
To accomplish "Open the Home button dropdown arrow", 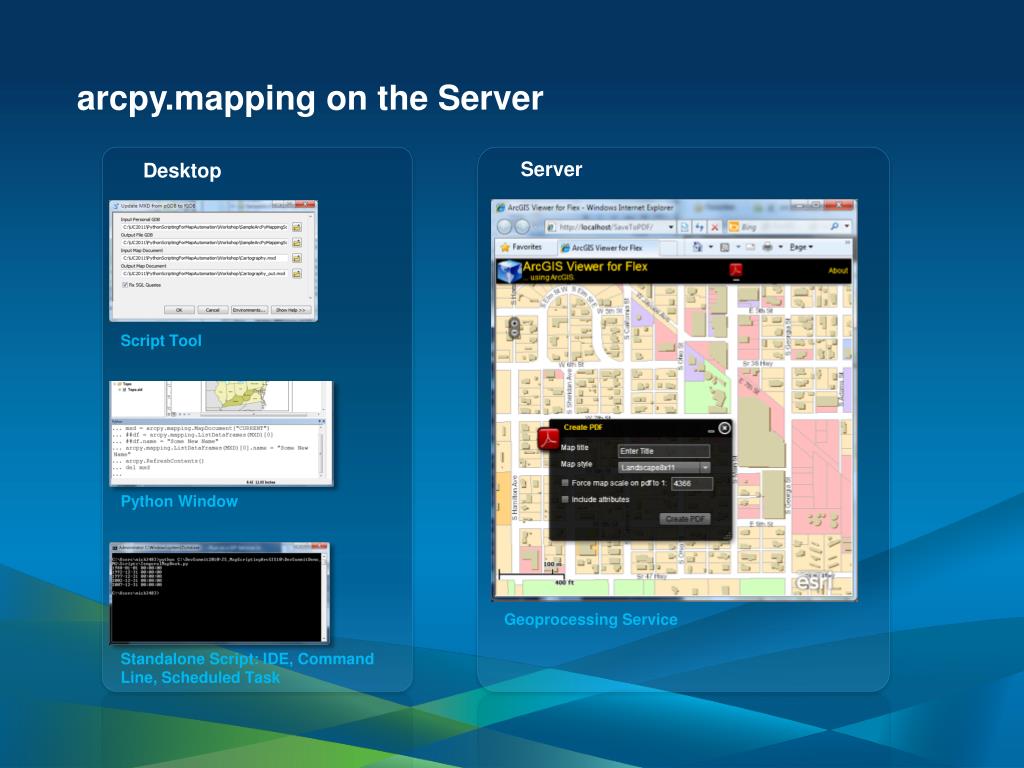I will pos(711,246).
